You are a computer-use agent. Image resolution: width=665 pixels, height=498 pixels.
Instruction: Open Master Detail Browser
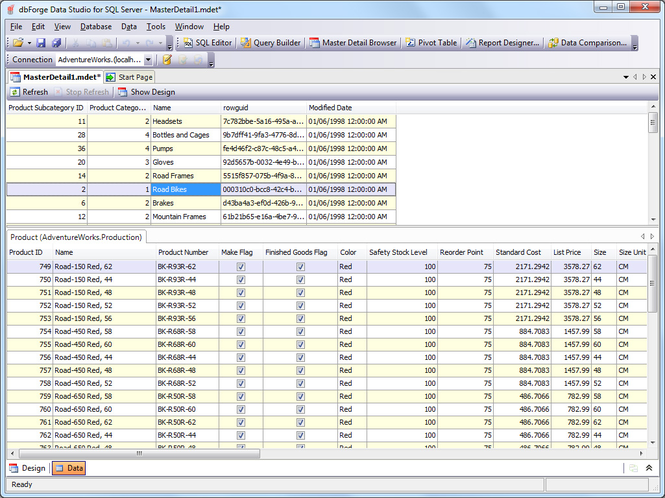(x=353, y=43)
